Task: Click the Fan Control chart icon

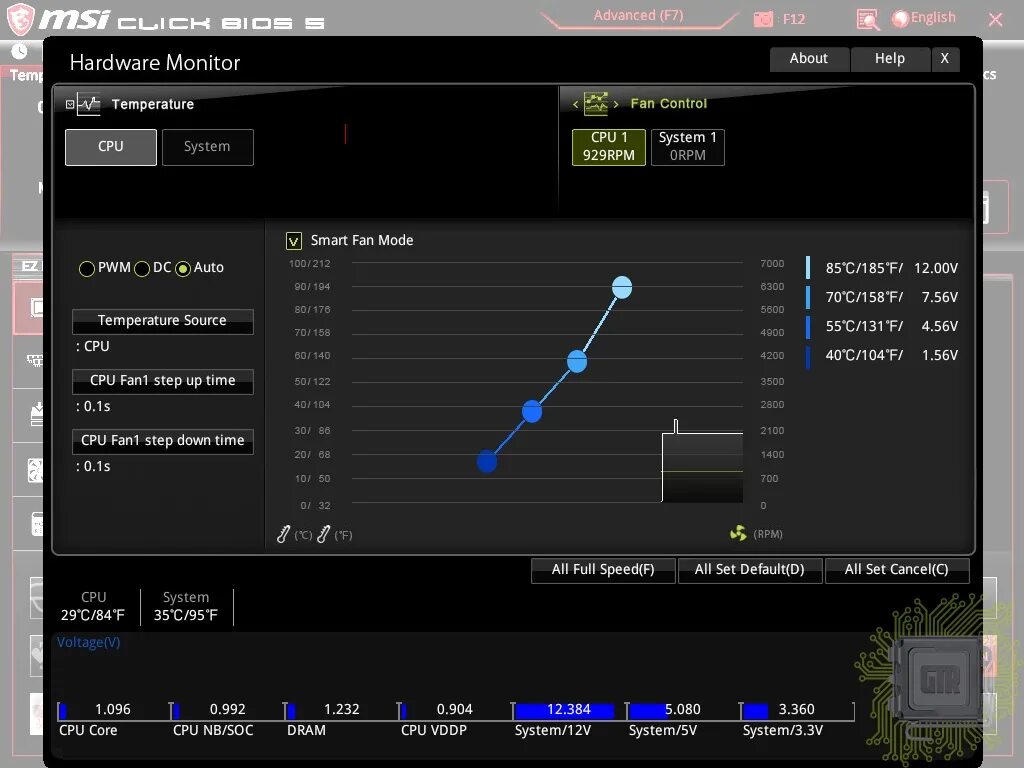Action: (x=596, y=103)
